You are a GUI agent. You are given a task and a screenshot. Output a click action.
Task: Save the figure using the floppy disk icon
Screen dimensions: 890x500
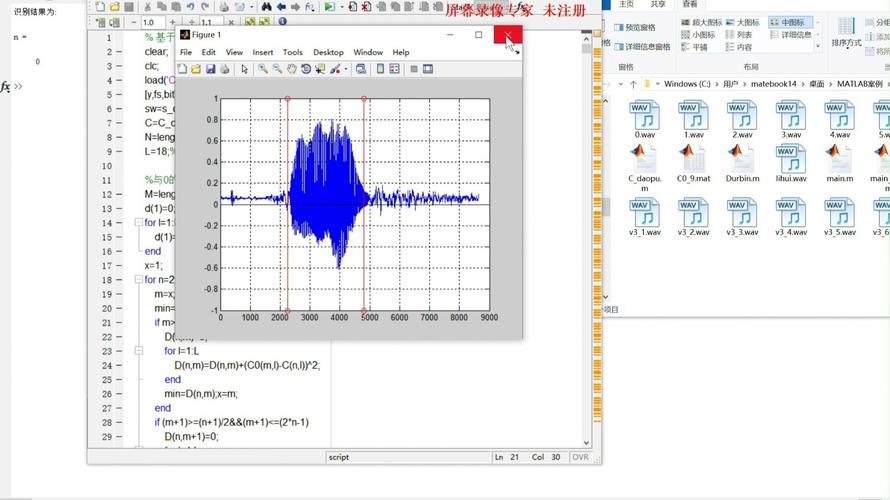(211, 69)
